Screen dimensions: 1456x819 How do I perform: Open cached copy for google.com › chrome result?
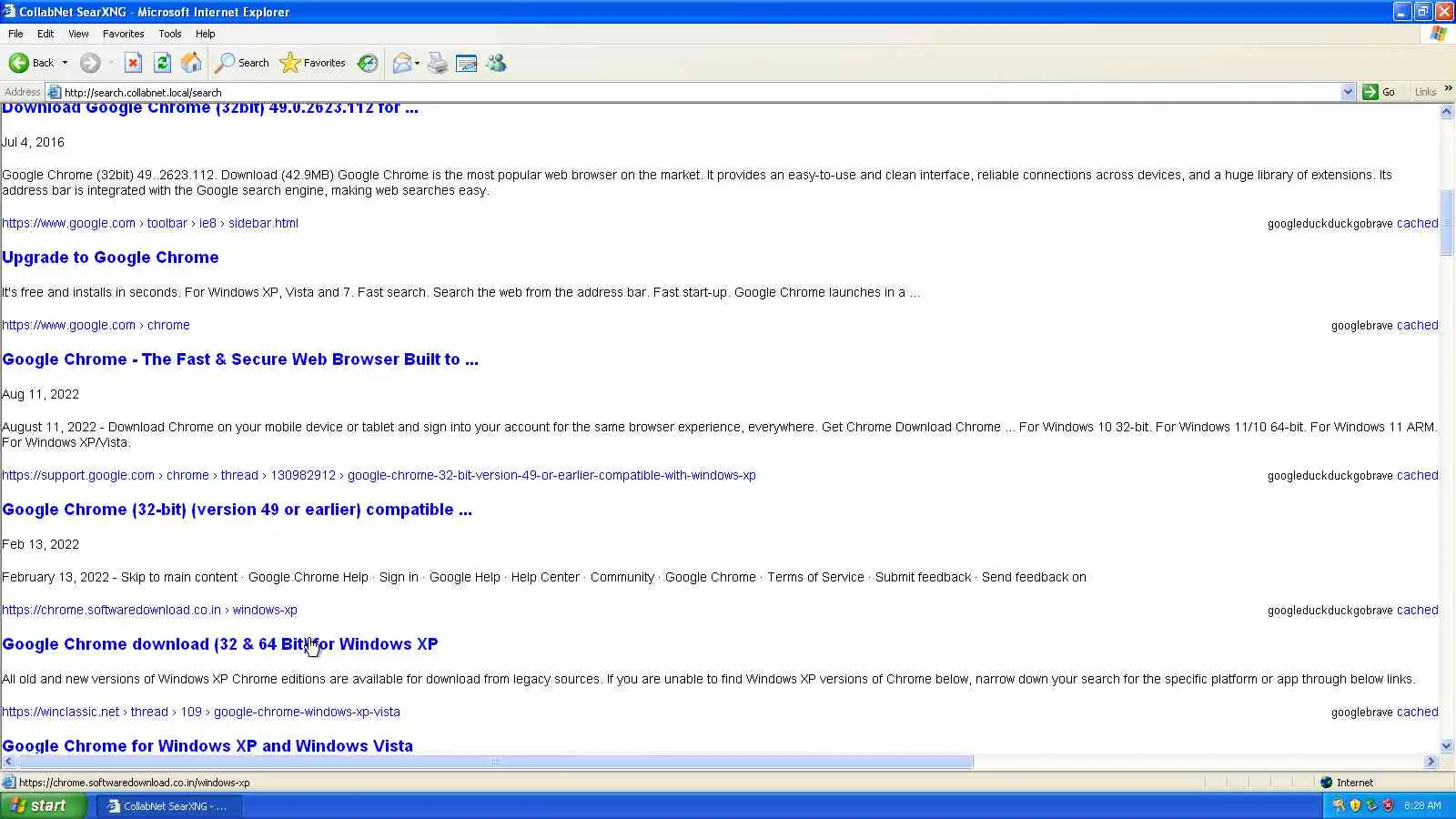click(x=1418, y=325)
